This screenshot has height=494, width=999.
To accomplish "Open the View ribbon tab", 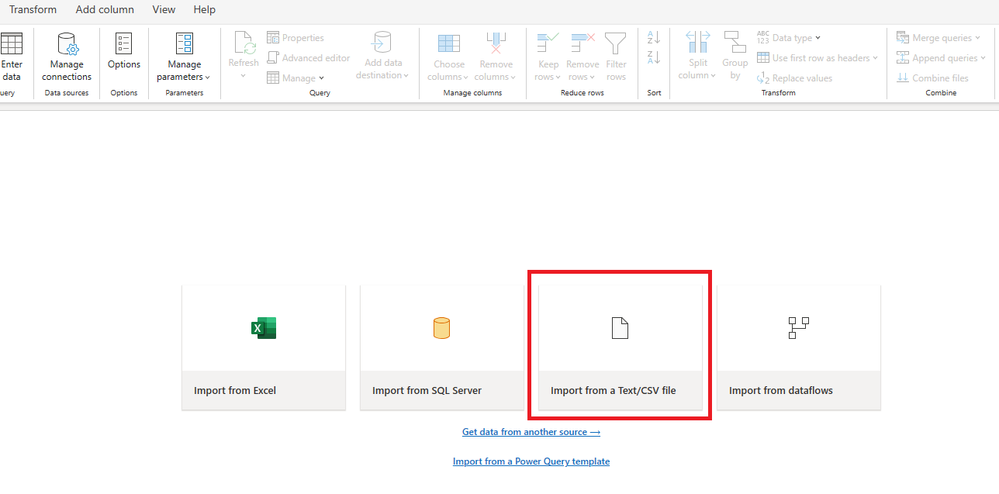I will click(x=164, y=10).
